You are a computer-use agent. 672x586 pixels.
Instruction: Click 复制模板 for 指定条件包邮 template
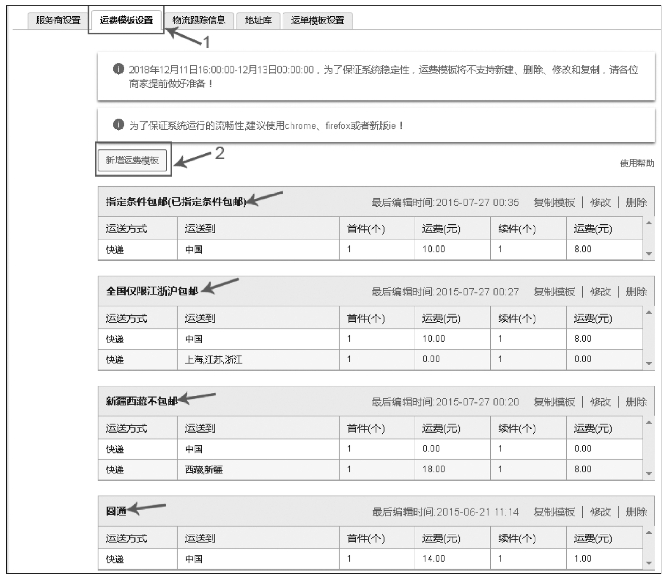pos(554,202)
